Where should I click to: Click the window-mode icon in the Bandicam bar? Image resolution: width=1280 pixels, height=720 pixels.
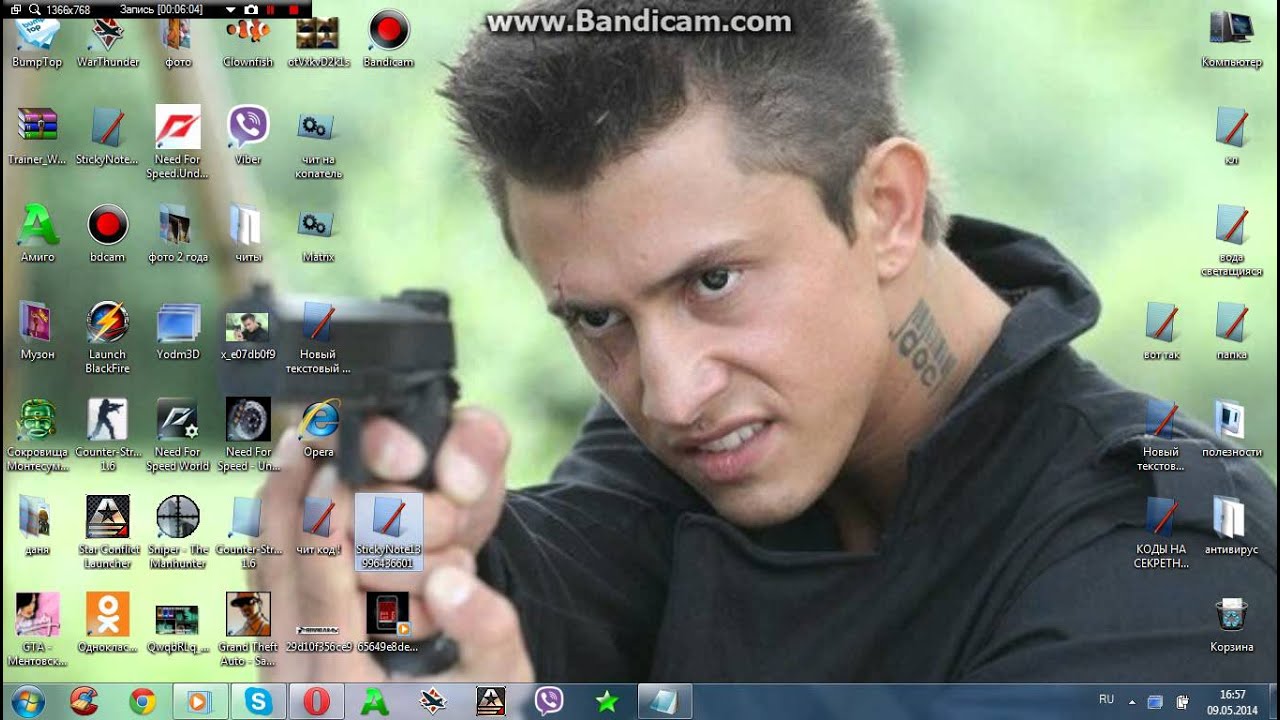tap(14, 9)
